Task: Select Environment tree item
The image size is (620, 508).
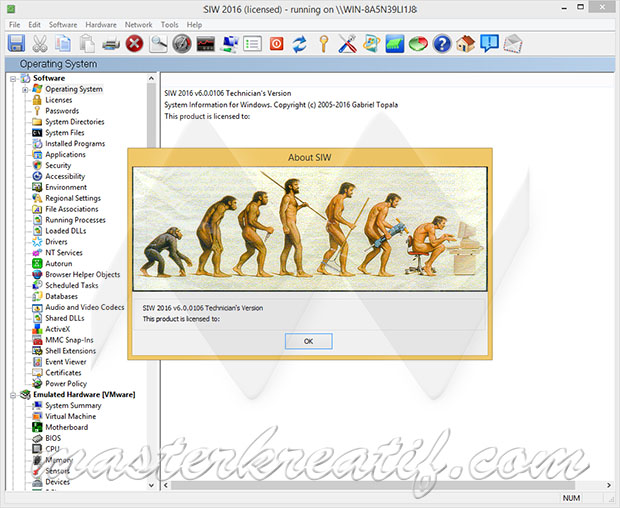Action: point(66,187)
